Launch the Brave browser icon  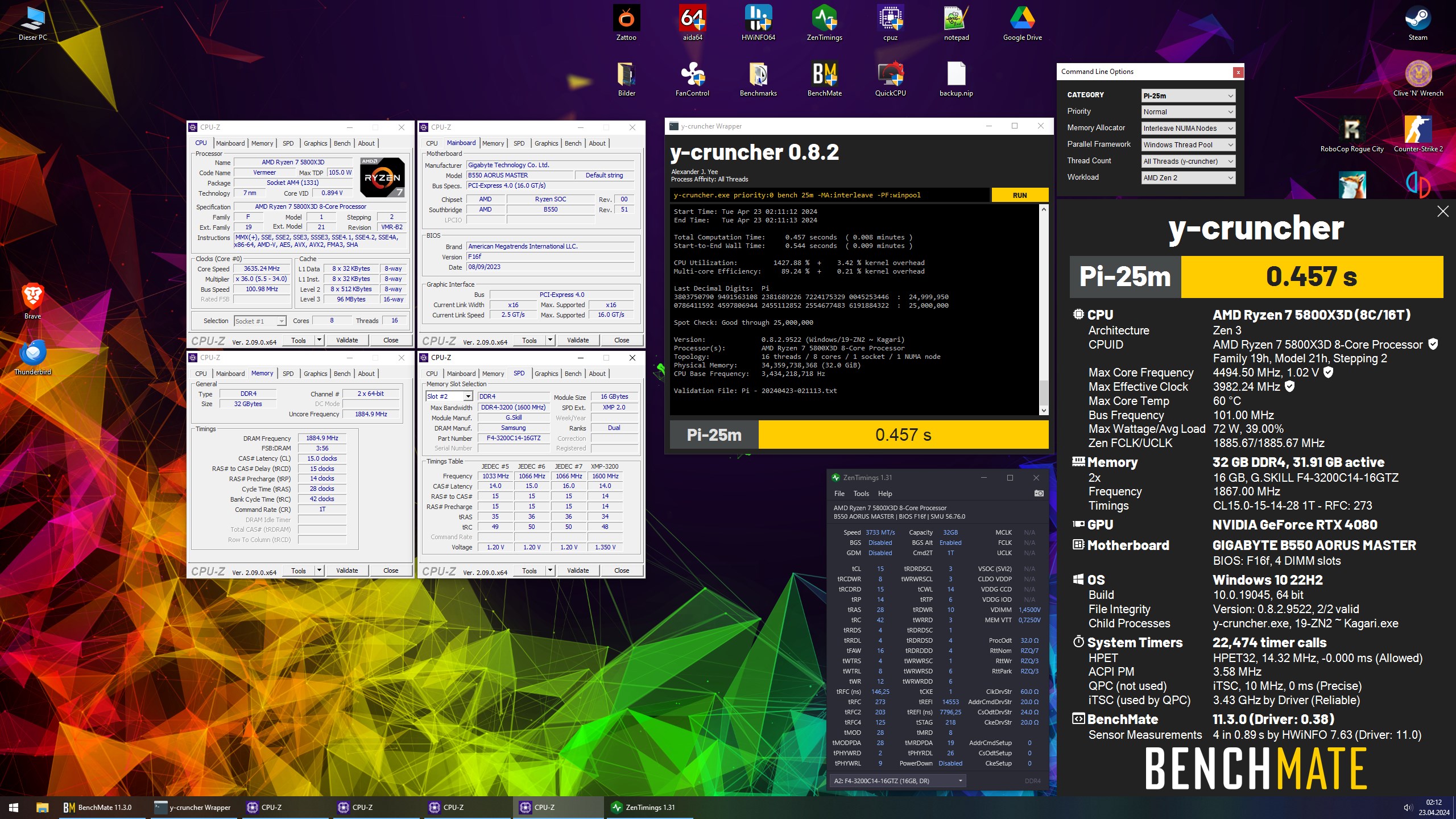coord(33,301)
